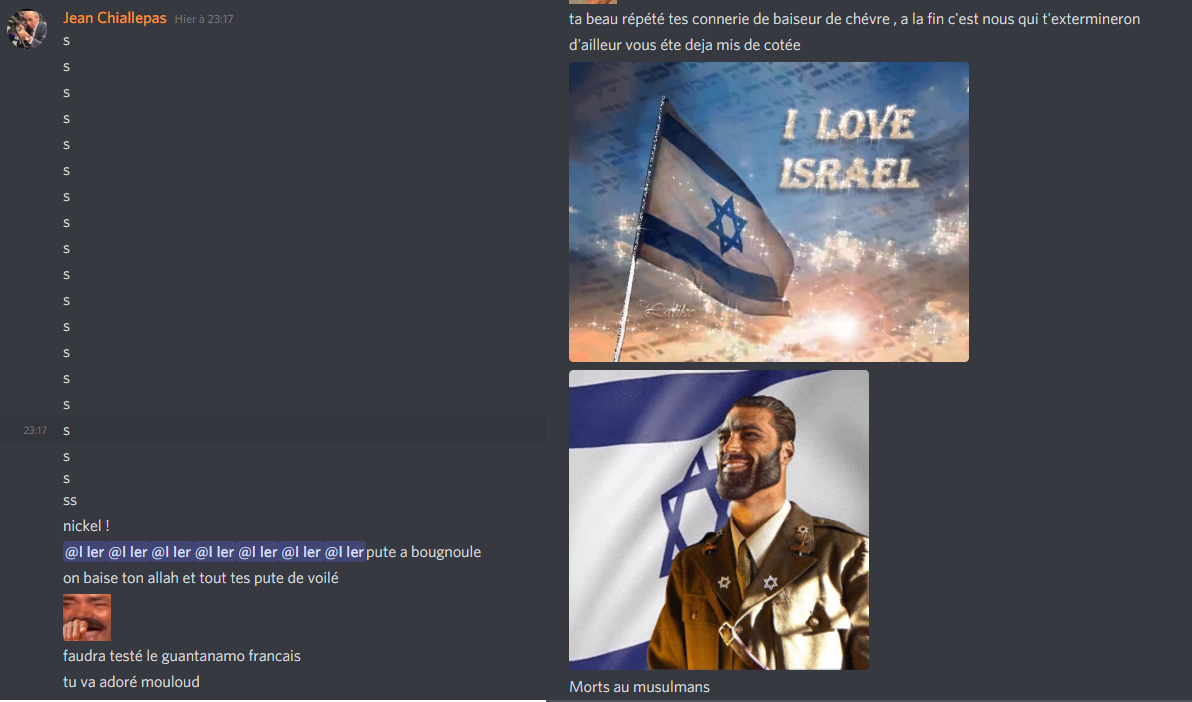Screen dimensions: 1192x702
Task: Open the first @l ler mention
Action: pos(84,552)
